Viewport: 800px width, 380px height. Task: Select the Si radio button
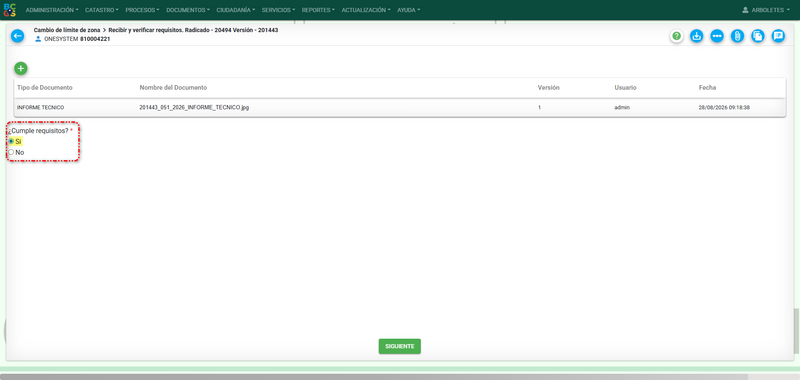pyautogui.click(x=11, y=141)
